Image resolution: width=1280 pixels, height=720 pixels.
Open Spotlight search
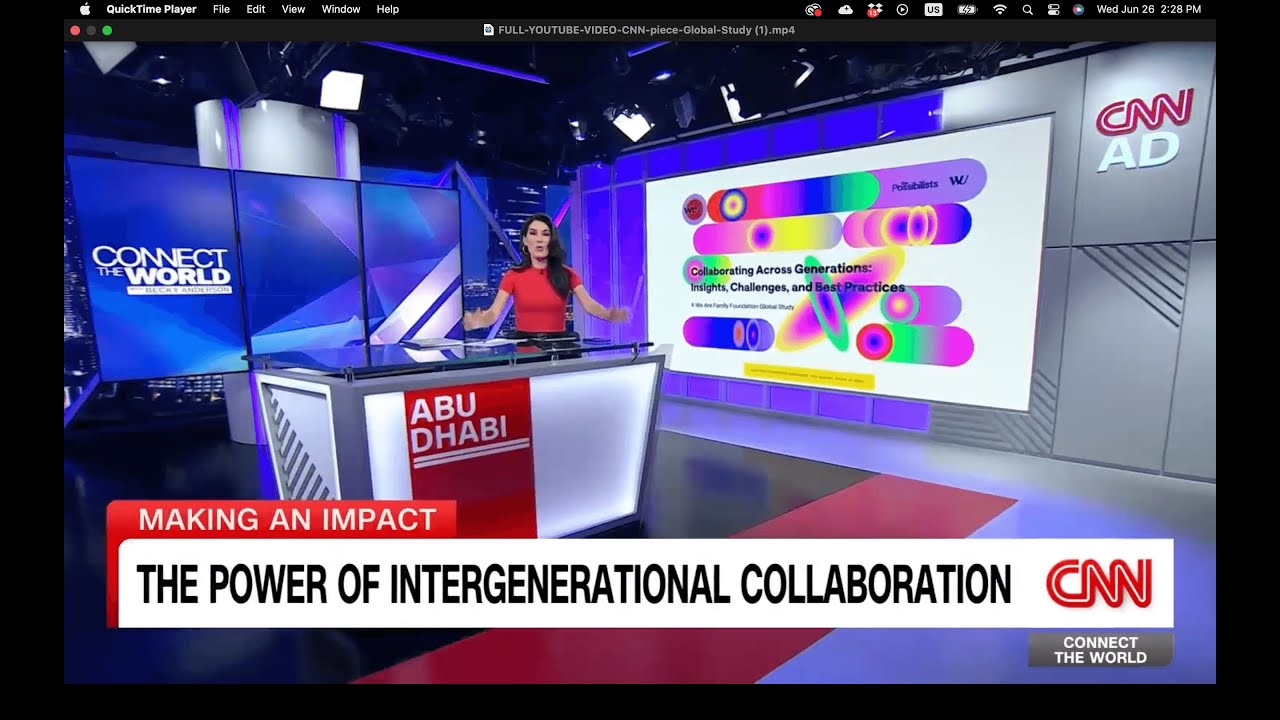click(1028, 9)
